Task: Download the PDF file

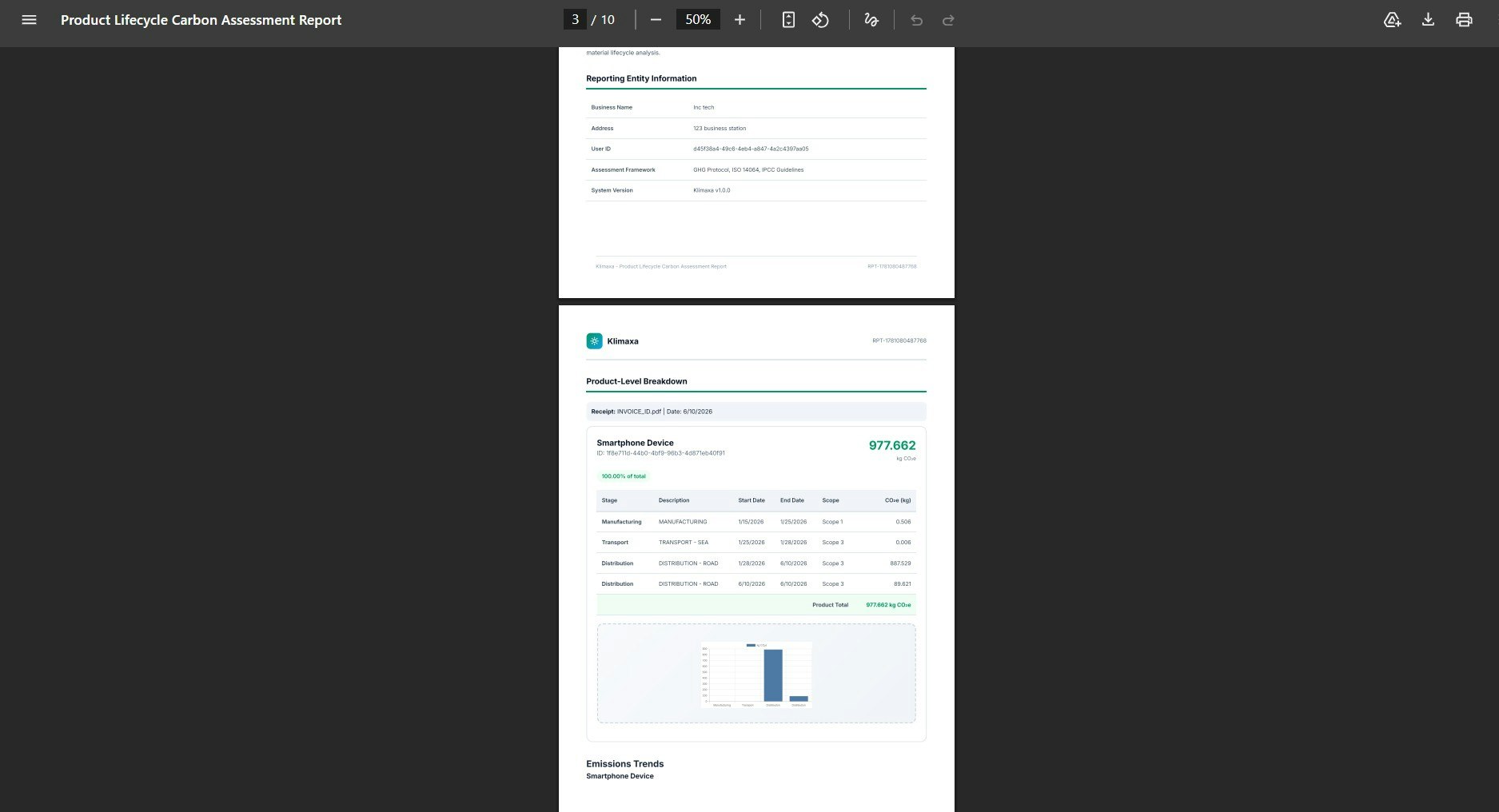Action: click(x=1428, y=20)
